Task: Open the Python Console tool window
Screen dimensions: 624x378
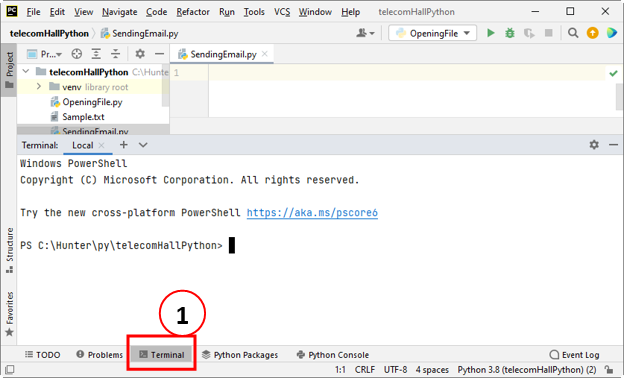Action: coord(333,355)
